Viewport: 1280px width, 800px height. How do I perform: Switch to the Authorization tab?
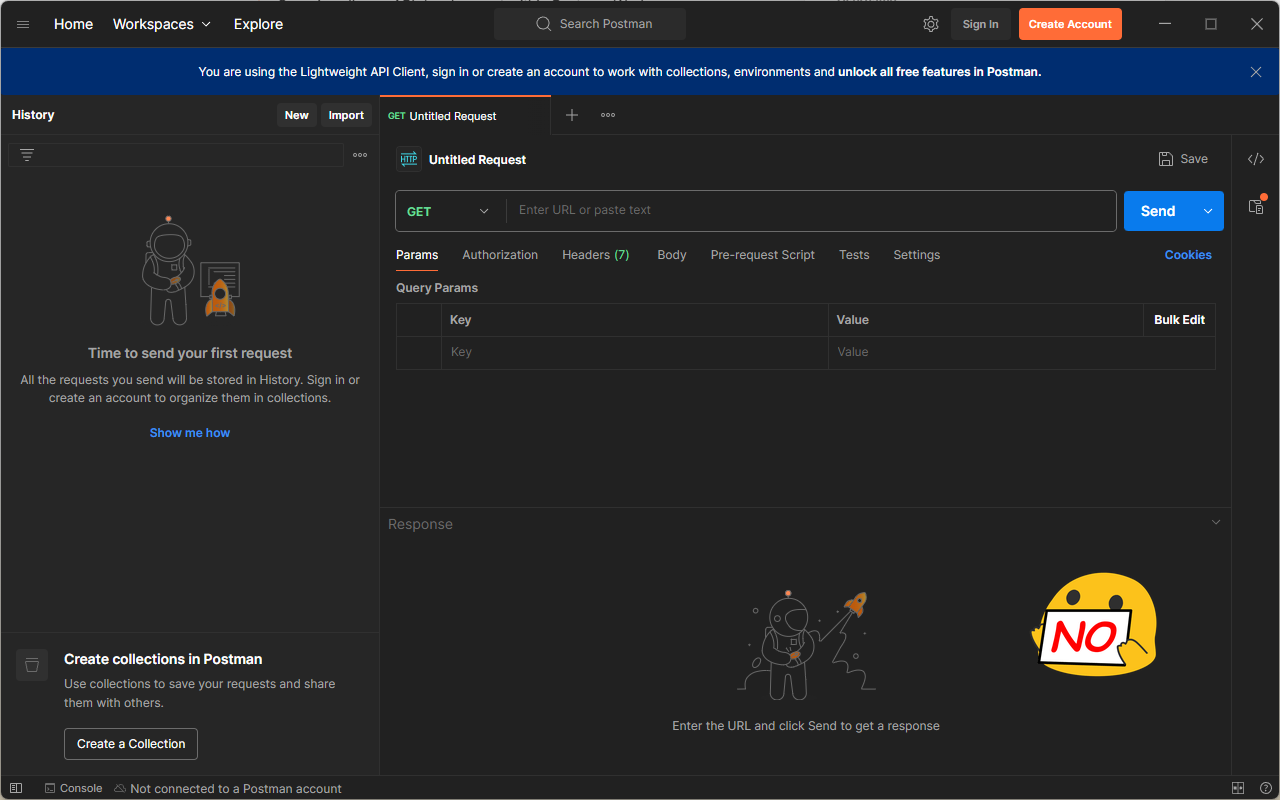pyautogui.click(x=500, y=255)
